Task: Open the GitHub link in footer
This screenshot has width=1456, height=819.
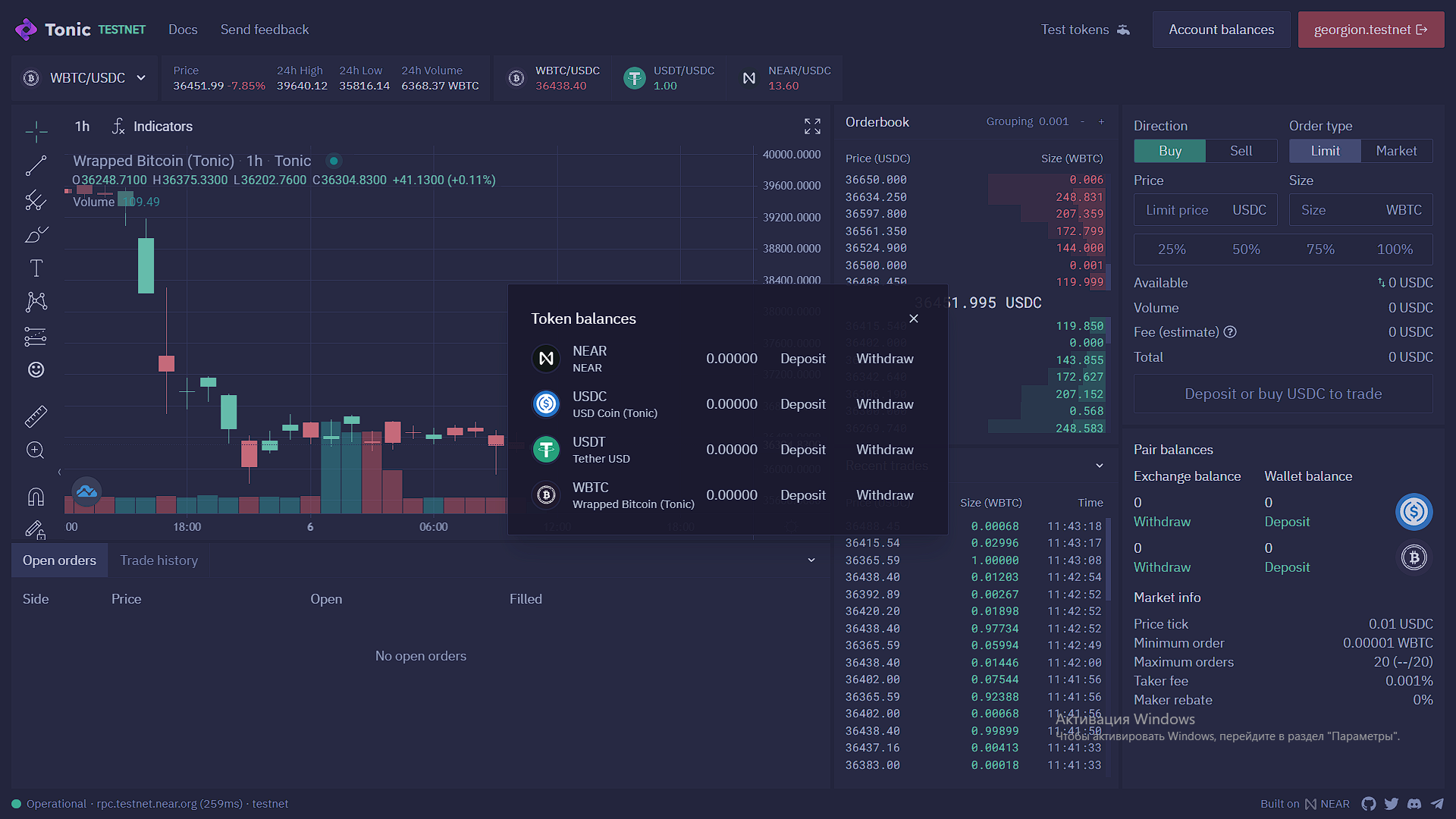Action: (x=1369, y=804)
